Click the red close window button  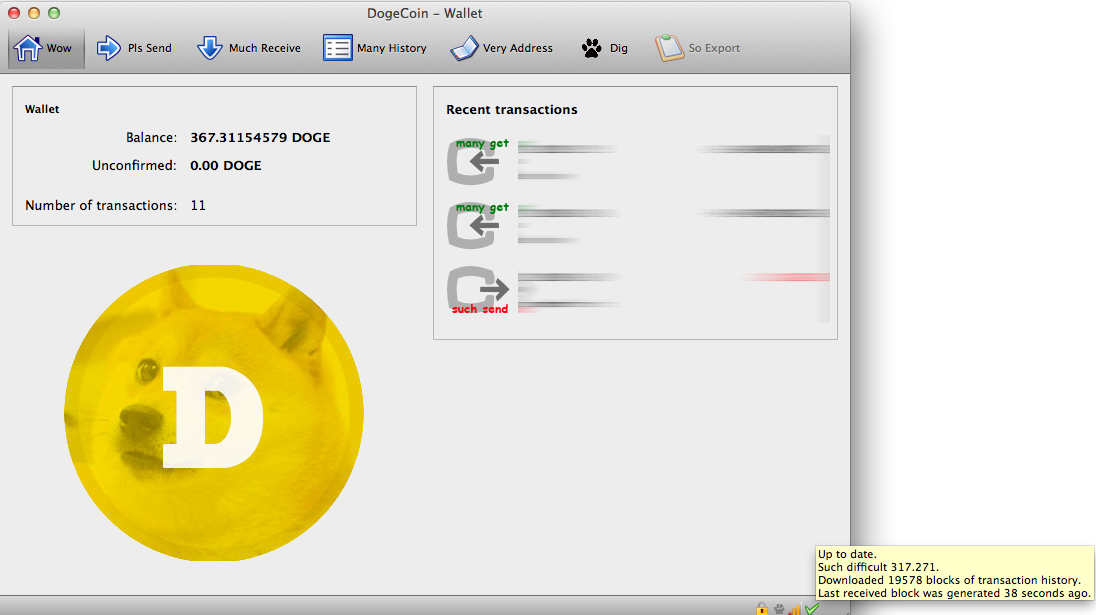pyautogui.click(x=13, y=13)
